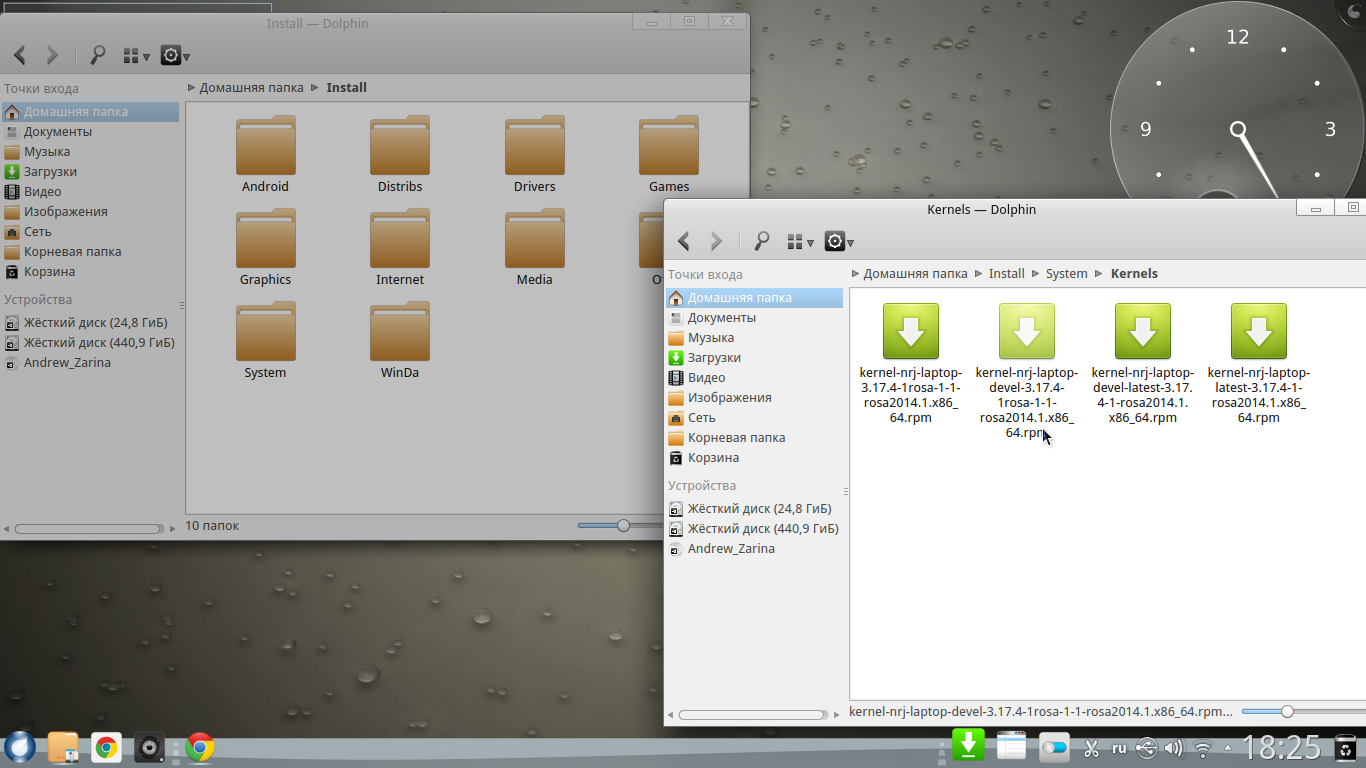The image size is (1366, 768).
Task: Click the back arrow in Kernels window
Action: 684,241
